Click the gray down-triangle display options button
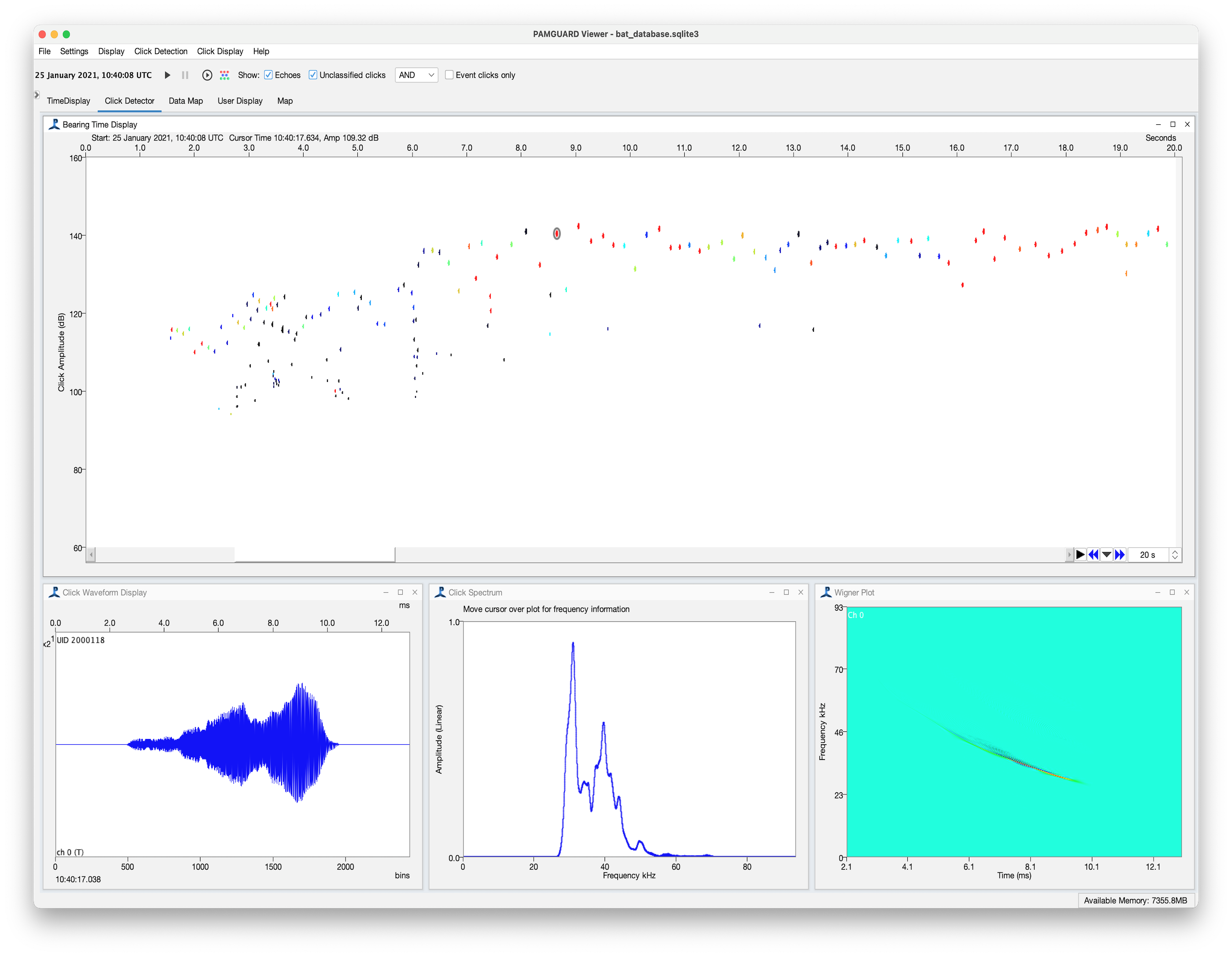The height and width of the screenshot is (957, 1232). pyautogui.click(x=1107, y=555)
